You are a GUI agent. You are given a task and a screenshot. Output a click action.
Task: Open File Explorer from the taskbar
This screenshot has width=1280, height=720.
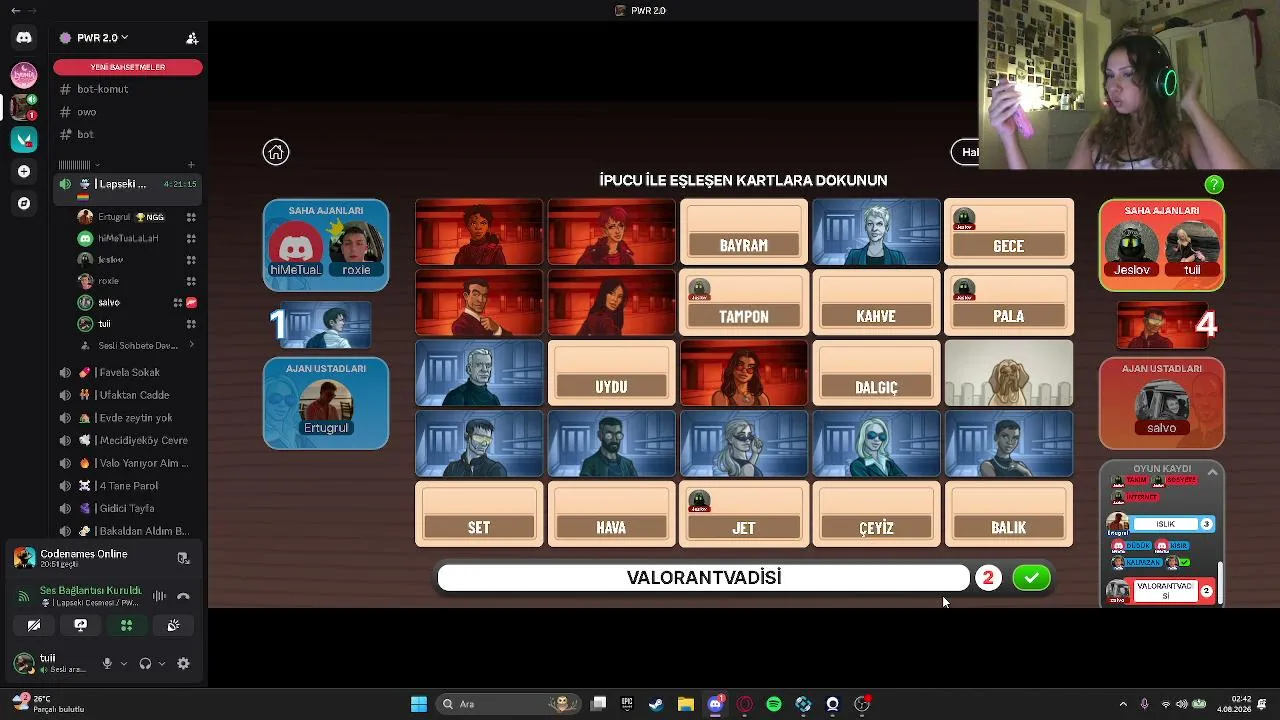click(x=686, y=704)
